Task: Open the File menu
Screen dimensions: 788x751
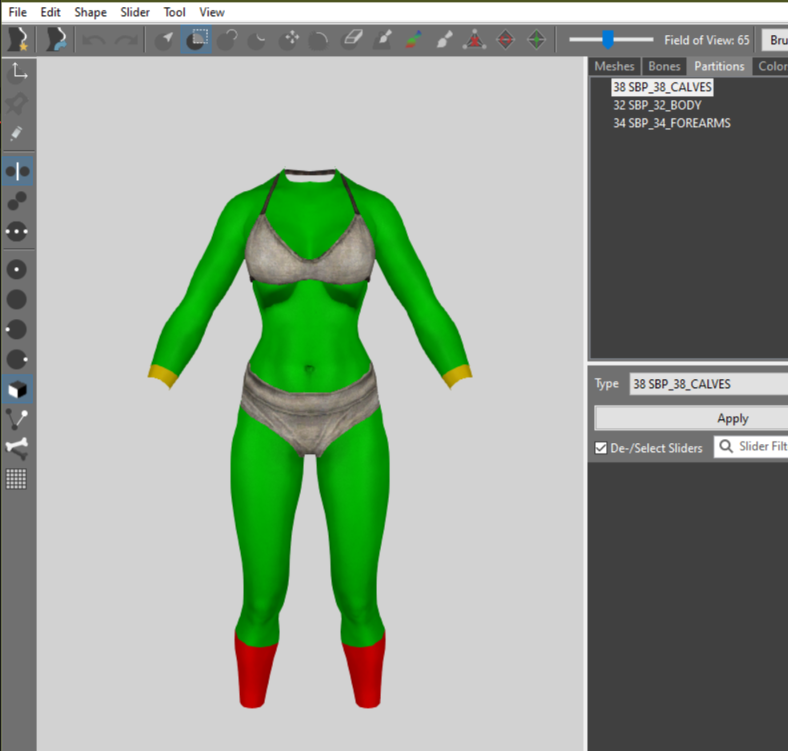Action: [18, 12]
